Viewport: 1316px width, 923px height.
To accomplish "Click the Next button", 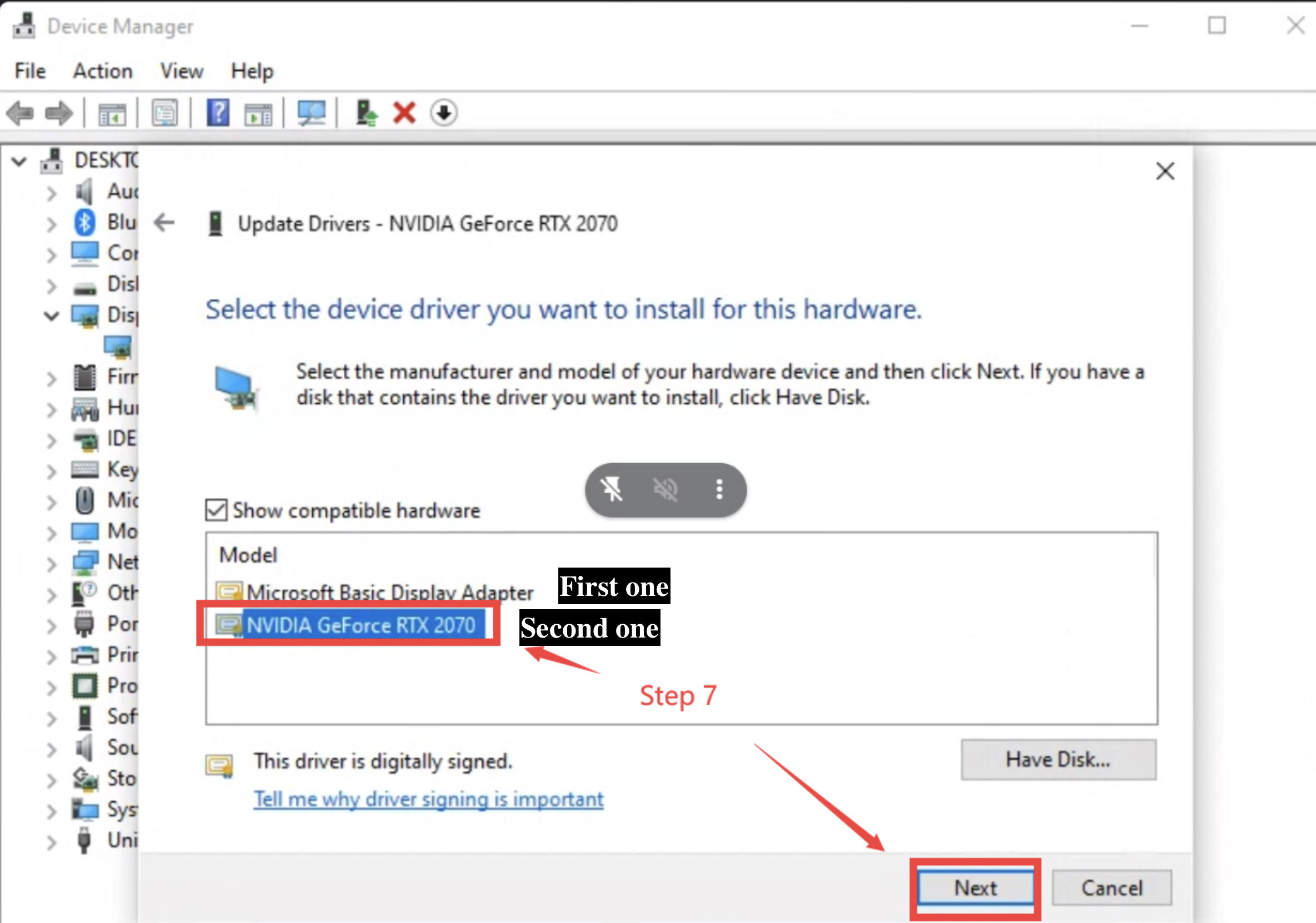I will 975,888.
